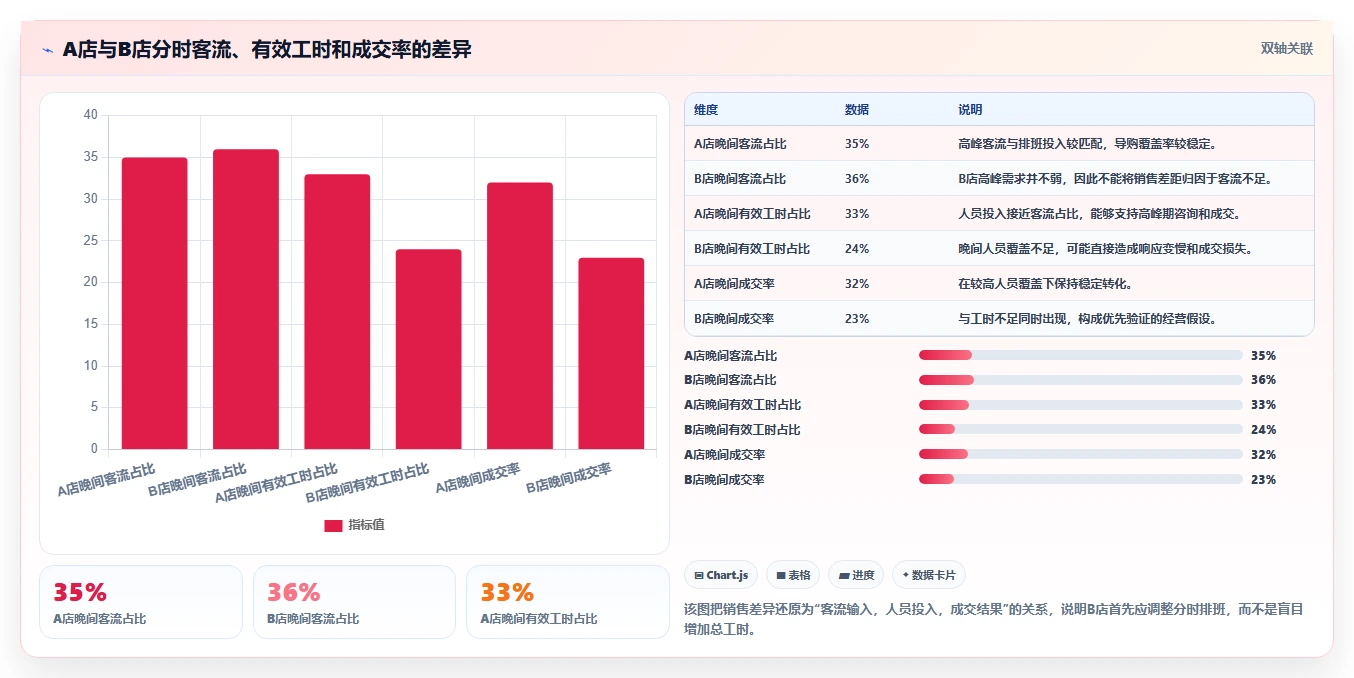The height and width of the screenshot is (678, 1354).
Task: Click the 23% value in table
Action: click(x=857, y=319)
